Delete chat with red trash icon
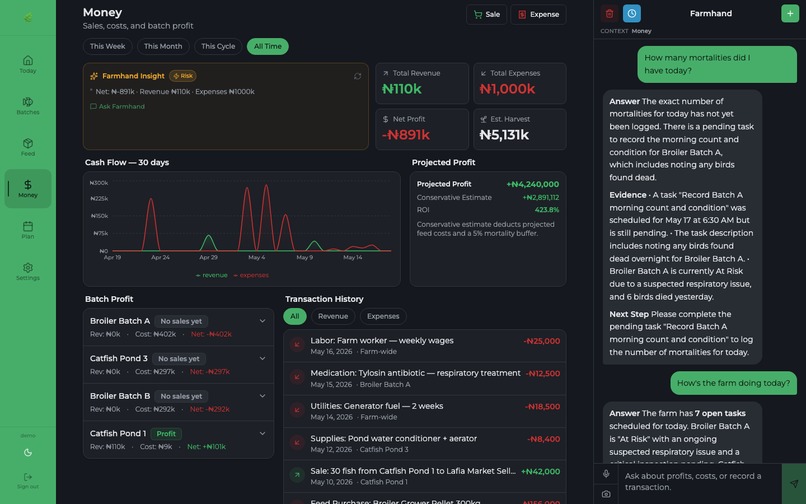806x504 pixels. (609, 13)
